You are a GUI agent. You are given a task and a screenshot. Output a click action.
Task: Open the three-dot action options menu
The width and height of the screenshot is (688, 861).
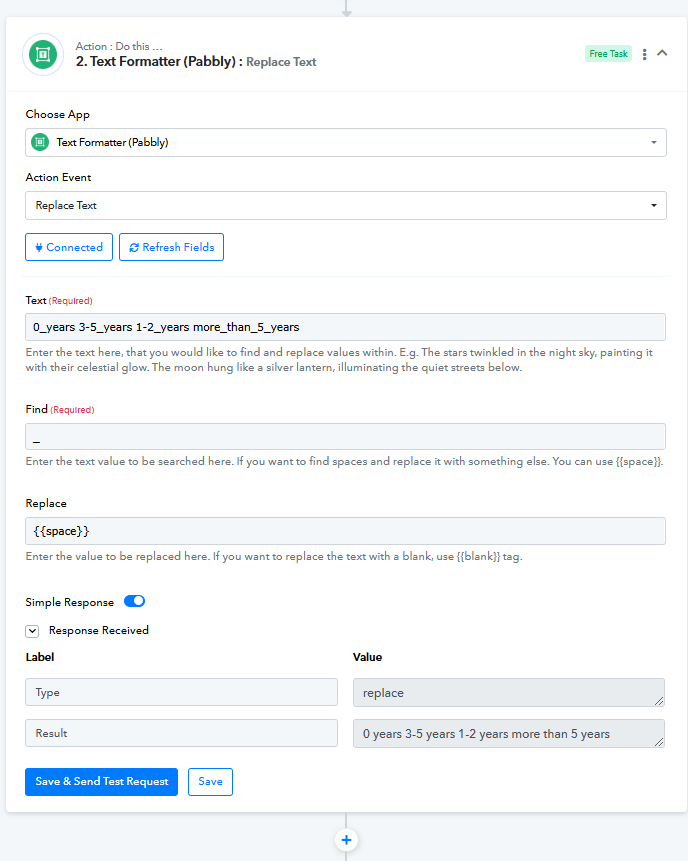pyautogui.click(x=645, y=54)
